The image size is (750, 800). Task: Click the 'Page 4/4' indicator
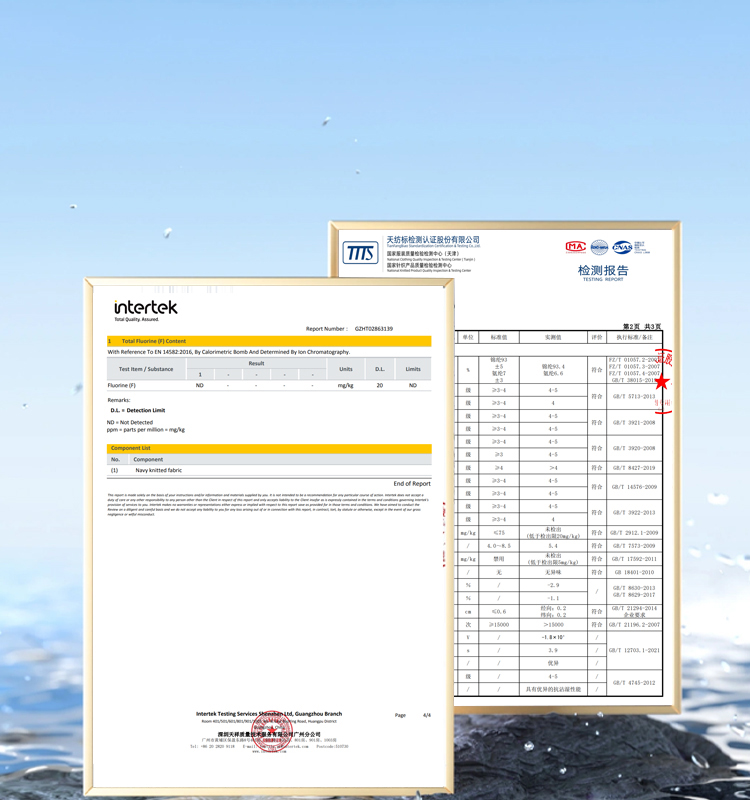click(413, 715)
